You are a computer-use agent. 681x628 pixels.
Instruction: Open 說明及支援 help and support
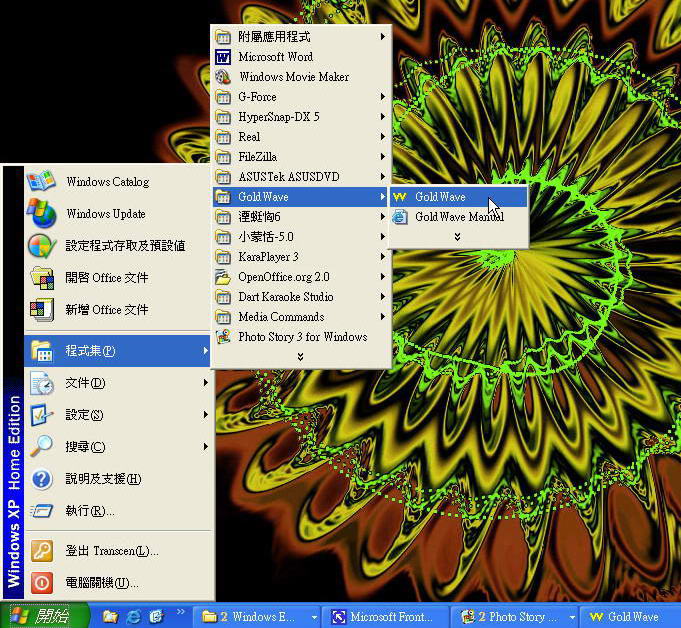coord(103,479)
